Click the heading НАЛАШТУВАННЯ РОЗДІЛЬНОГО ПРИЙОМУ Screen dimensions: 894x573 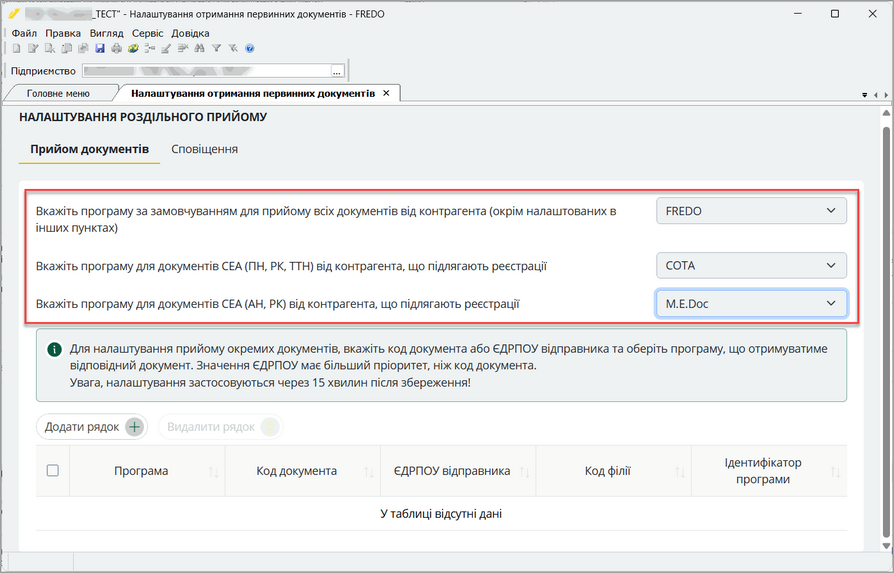coord(143,117)
